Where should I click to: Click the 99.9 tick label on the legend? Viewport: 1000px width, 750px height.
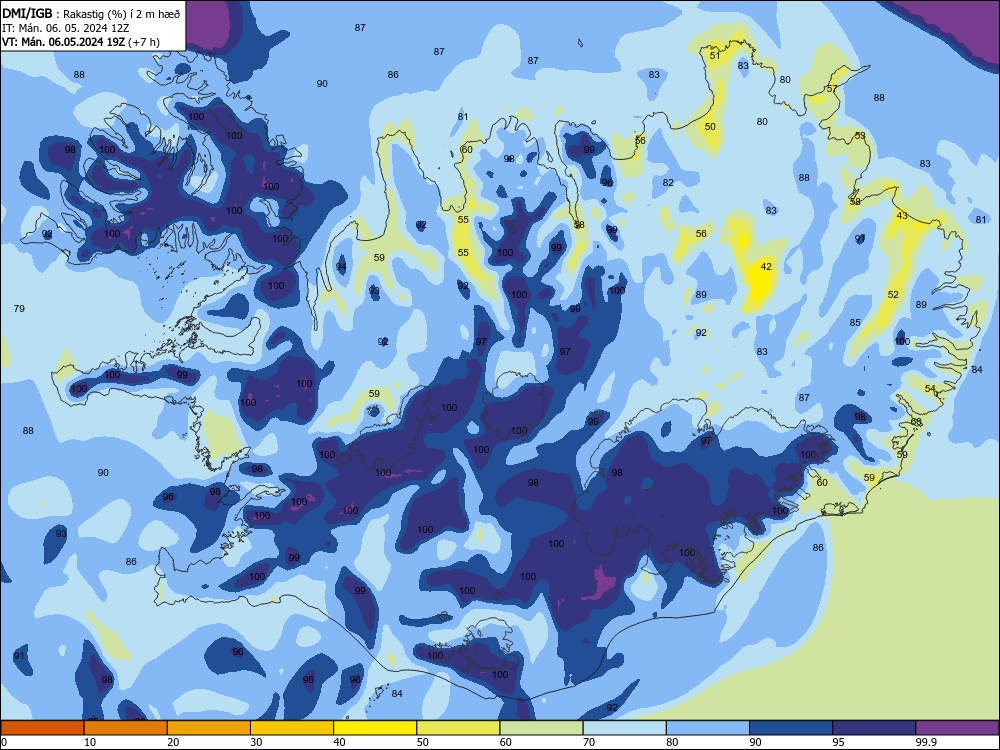click(925, 742)
